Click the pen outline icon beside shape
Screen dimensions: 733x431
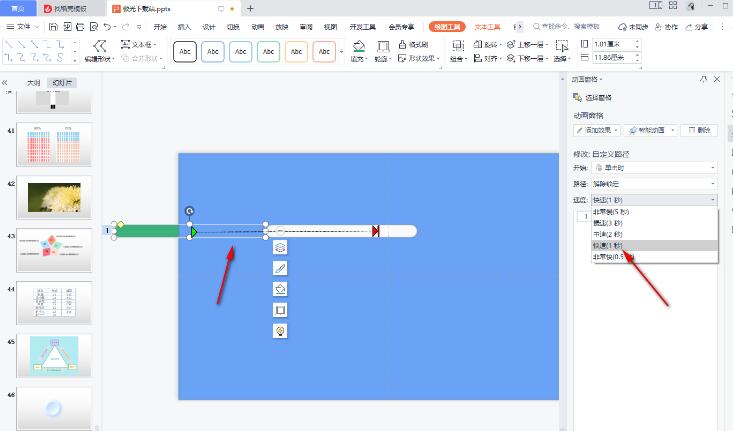(281, 268)
